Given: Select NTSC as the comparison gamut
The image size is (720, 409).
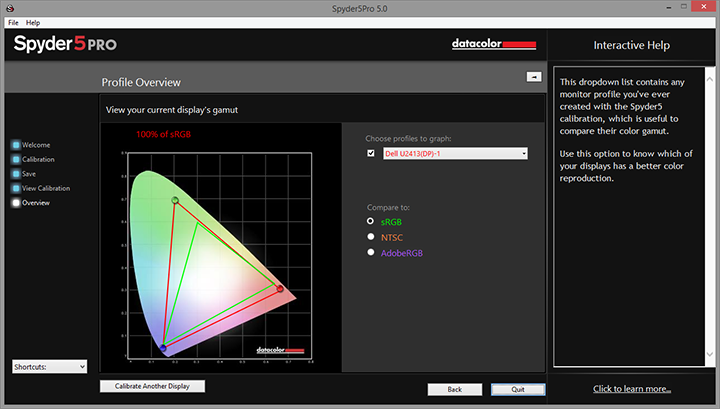Looking at the screenshot, I should (371, 237).
